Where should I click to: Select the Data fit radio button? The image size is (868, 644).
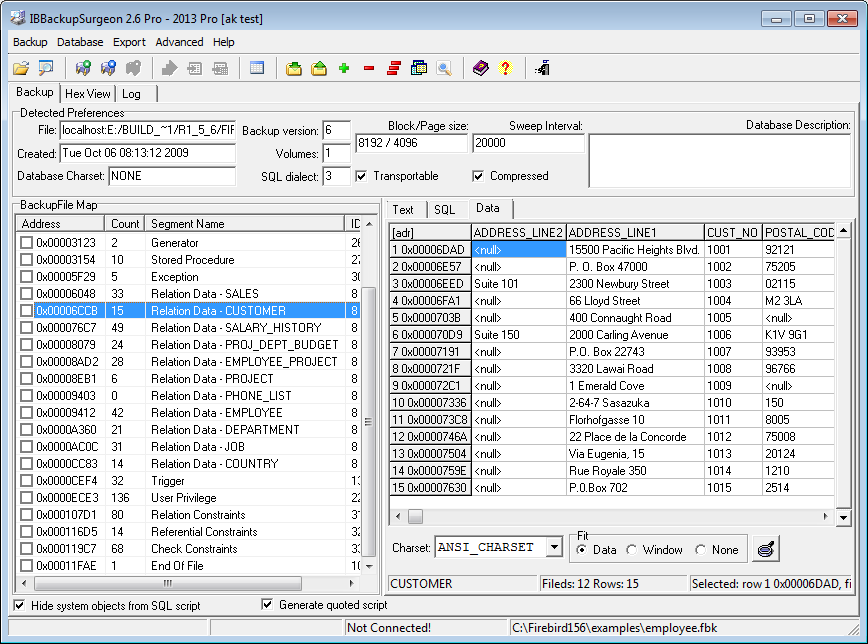pyautogui.click(x=581, y=550)
